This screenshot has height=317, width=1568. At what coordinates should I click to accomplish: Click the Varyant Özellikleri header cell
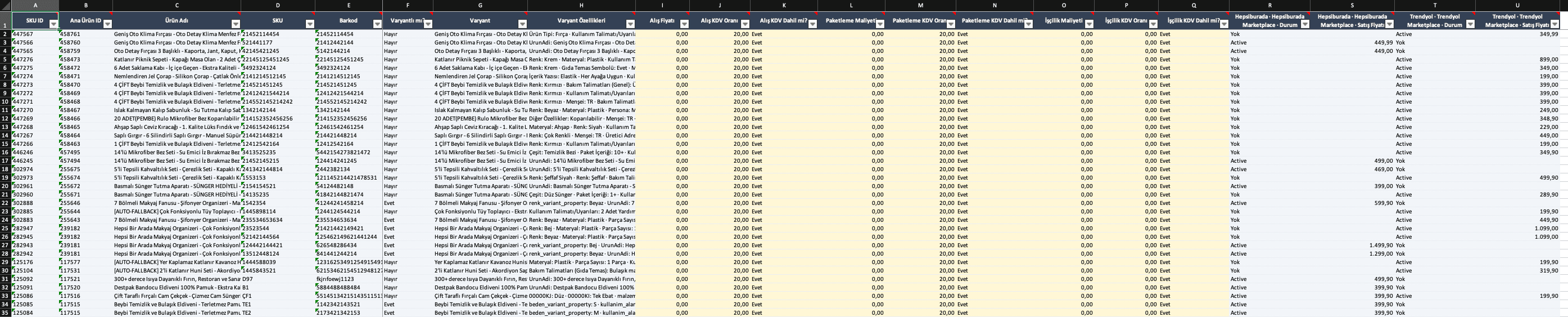pyautogui.click(x=581, y=20)
